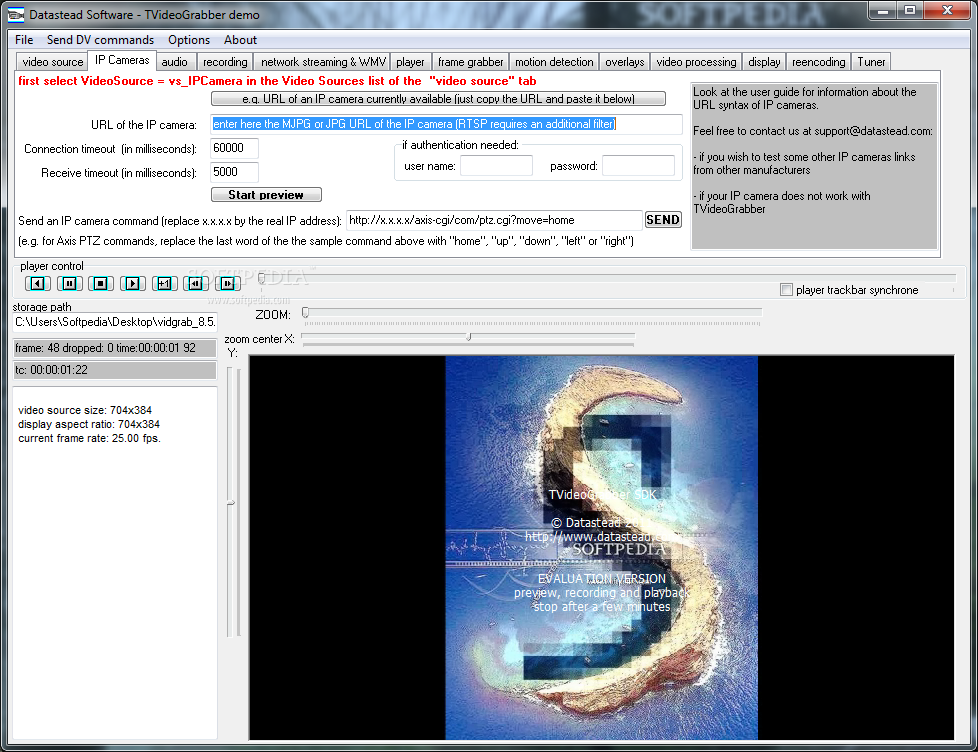
Task: Click the Receive timeout field showing 5000
Action: pyautogui.click(x=235, y=172)
